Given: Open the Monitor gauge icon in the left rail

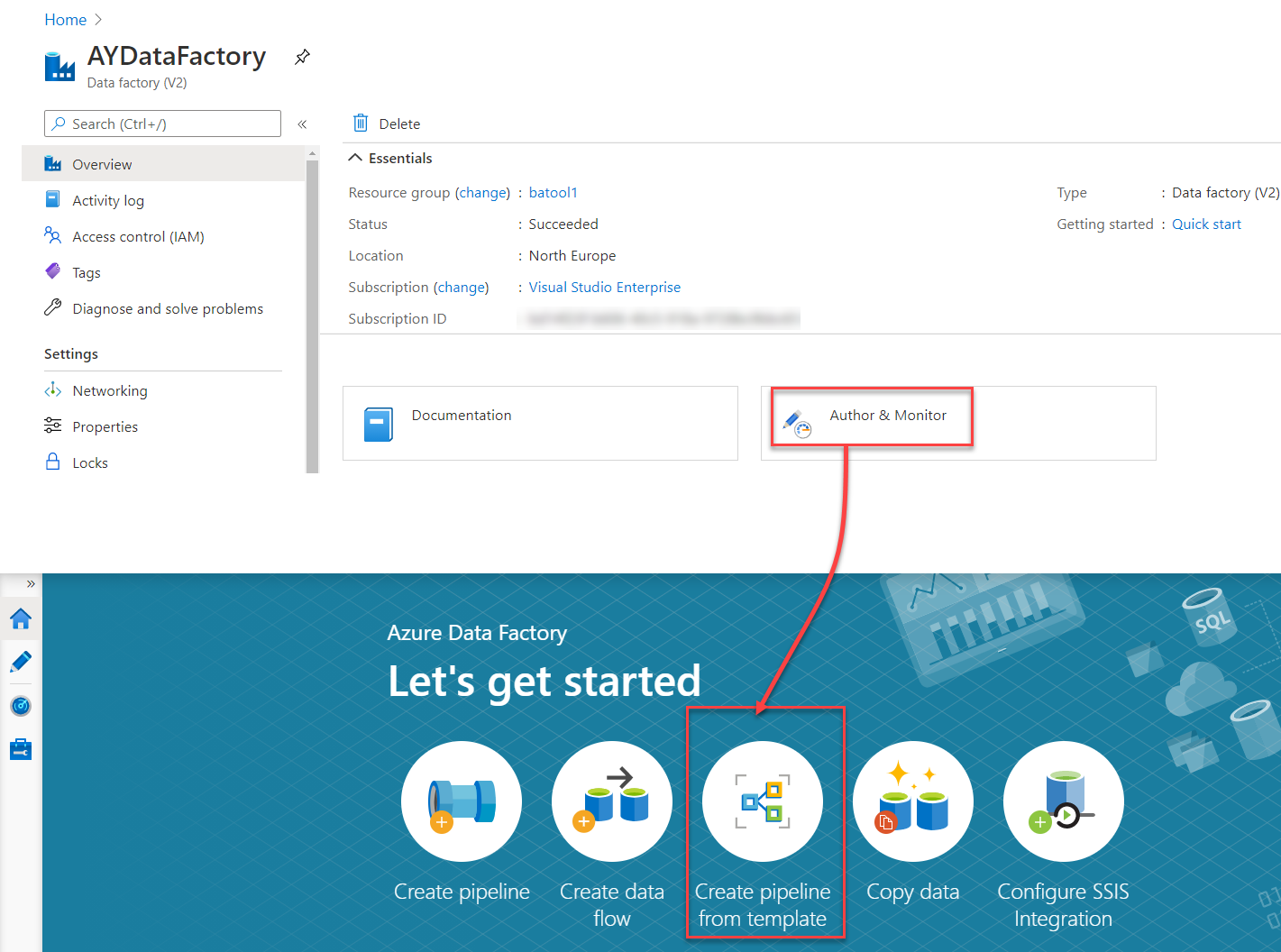Looking at the screenshot, I should (21, 706).
